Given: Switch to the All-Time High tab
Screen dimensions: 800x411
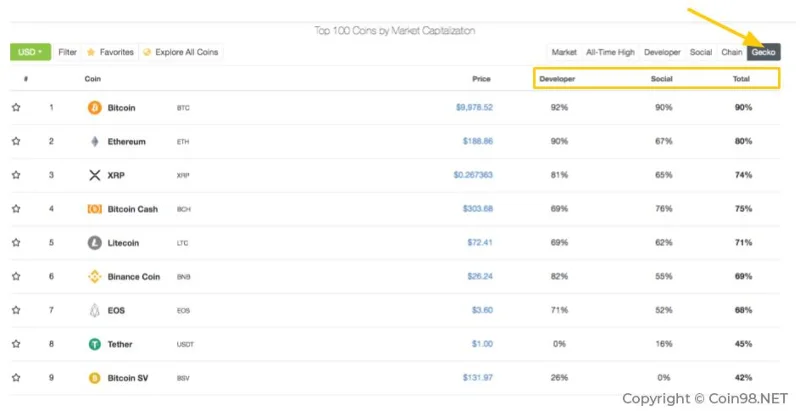Looking at the screenshot, I should tap(610, 52).
